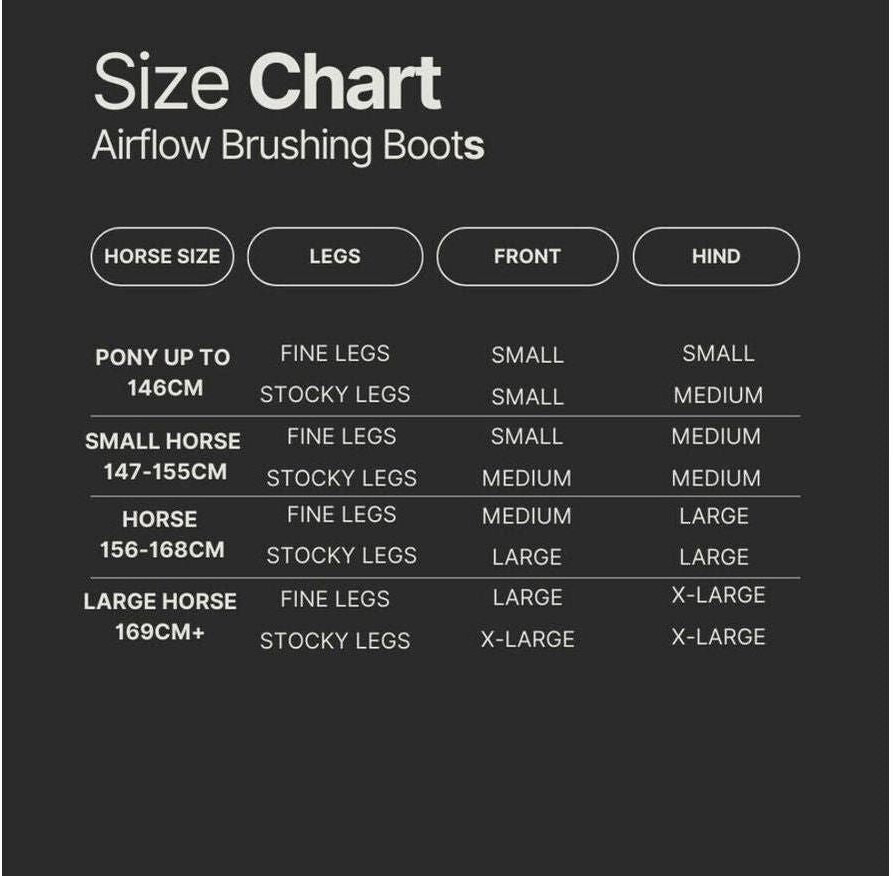
Task: Click the PONY UP TO 146CM label
Action: point(163,372)
